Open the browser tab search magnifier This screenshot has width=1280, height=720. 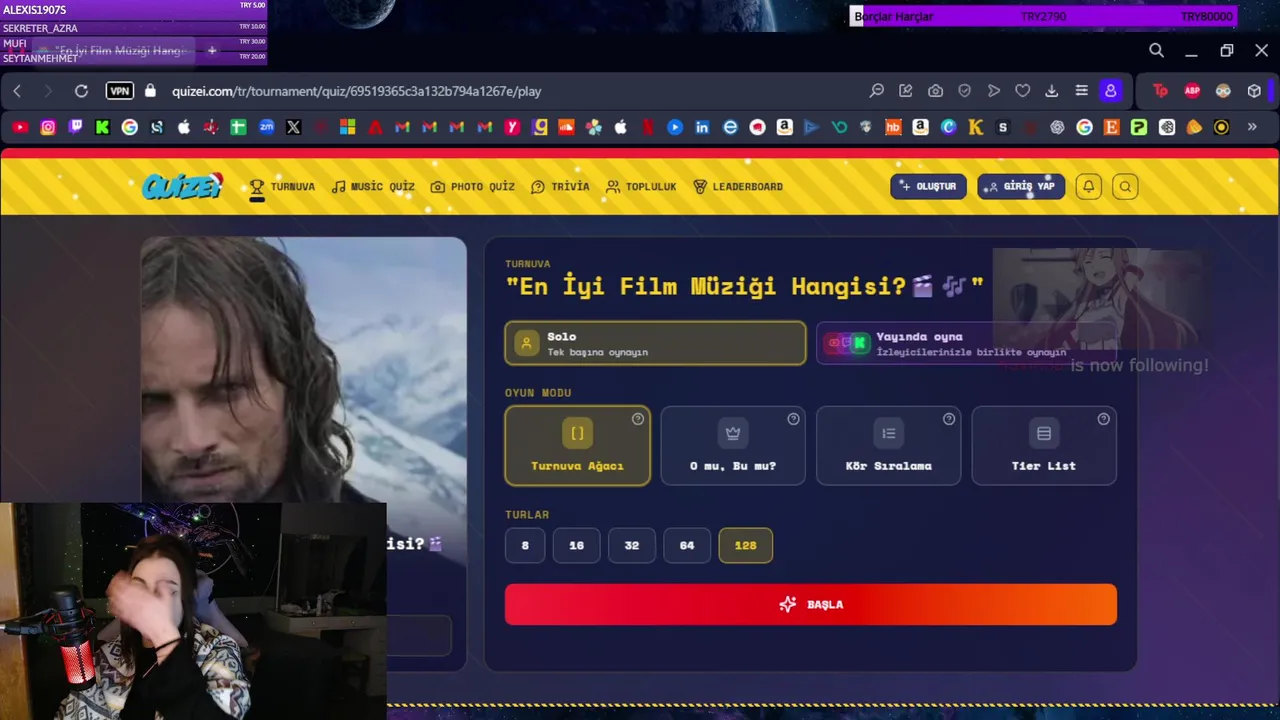tap(1156, 51)
